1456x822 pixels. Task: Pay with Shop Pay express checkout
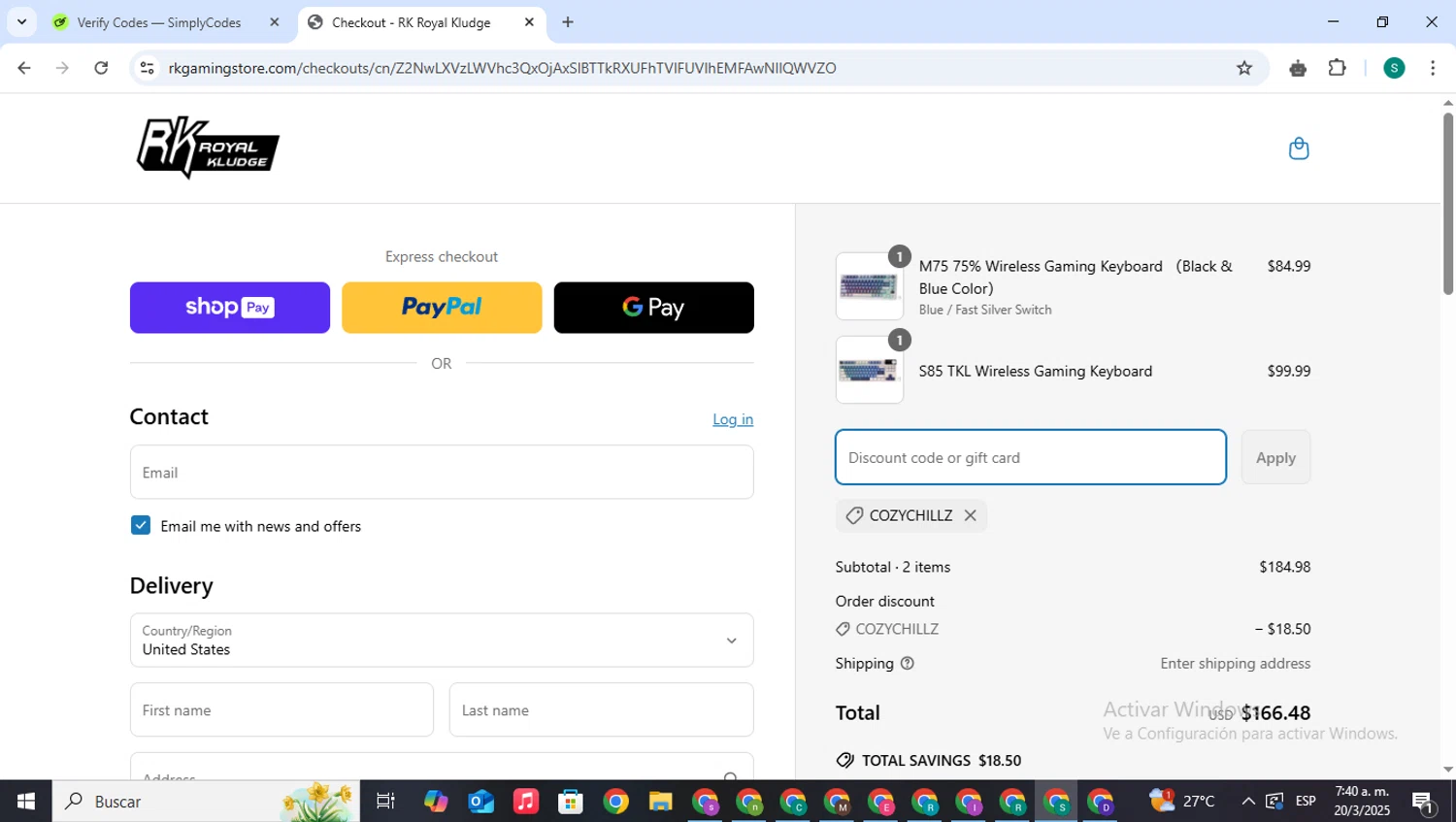(230, 308)
